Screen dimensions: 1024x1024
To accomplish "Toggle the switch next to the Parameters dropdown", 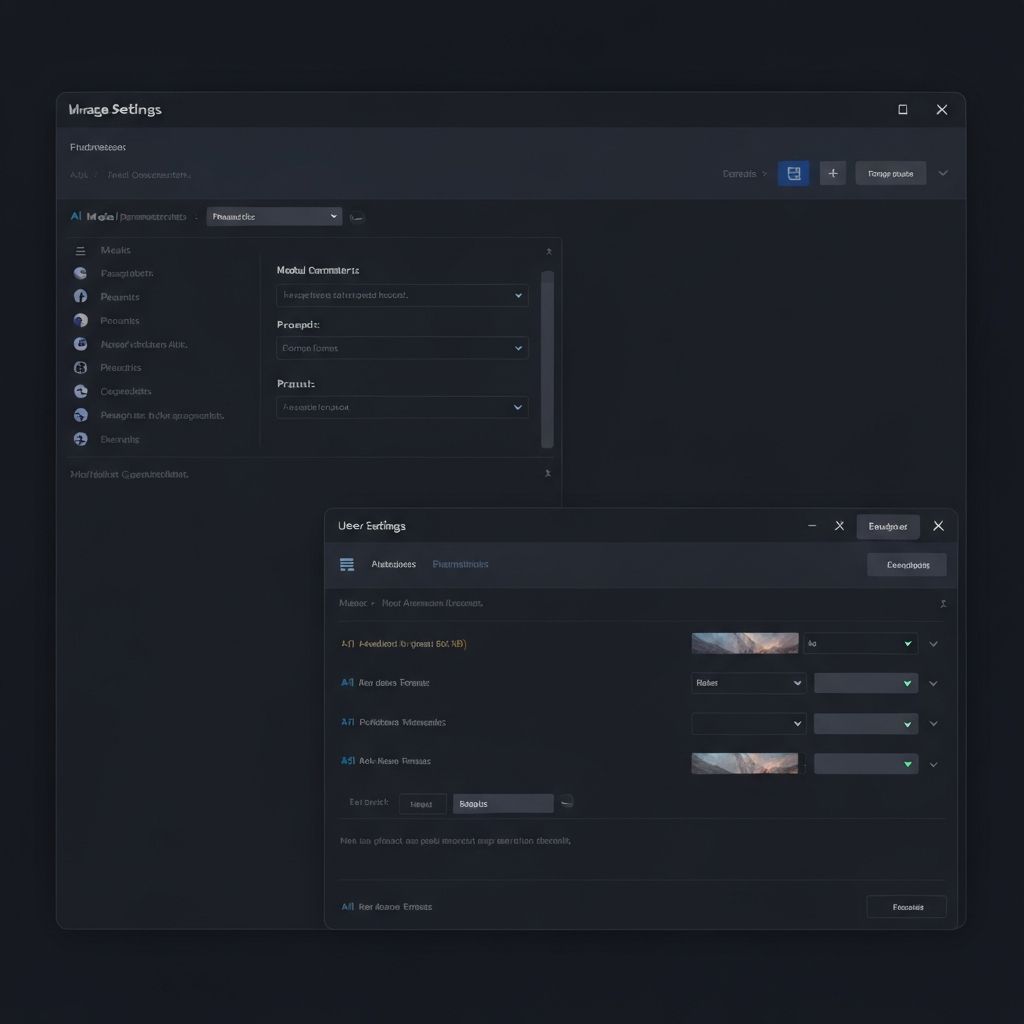I will coord(357,216).
